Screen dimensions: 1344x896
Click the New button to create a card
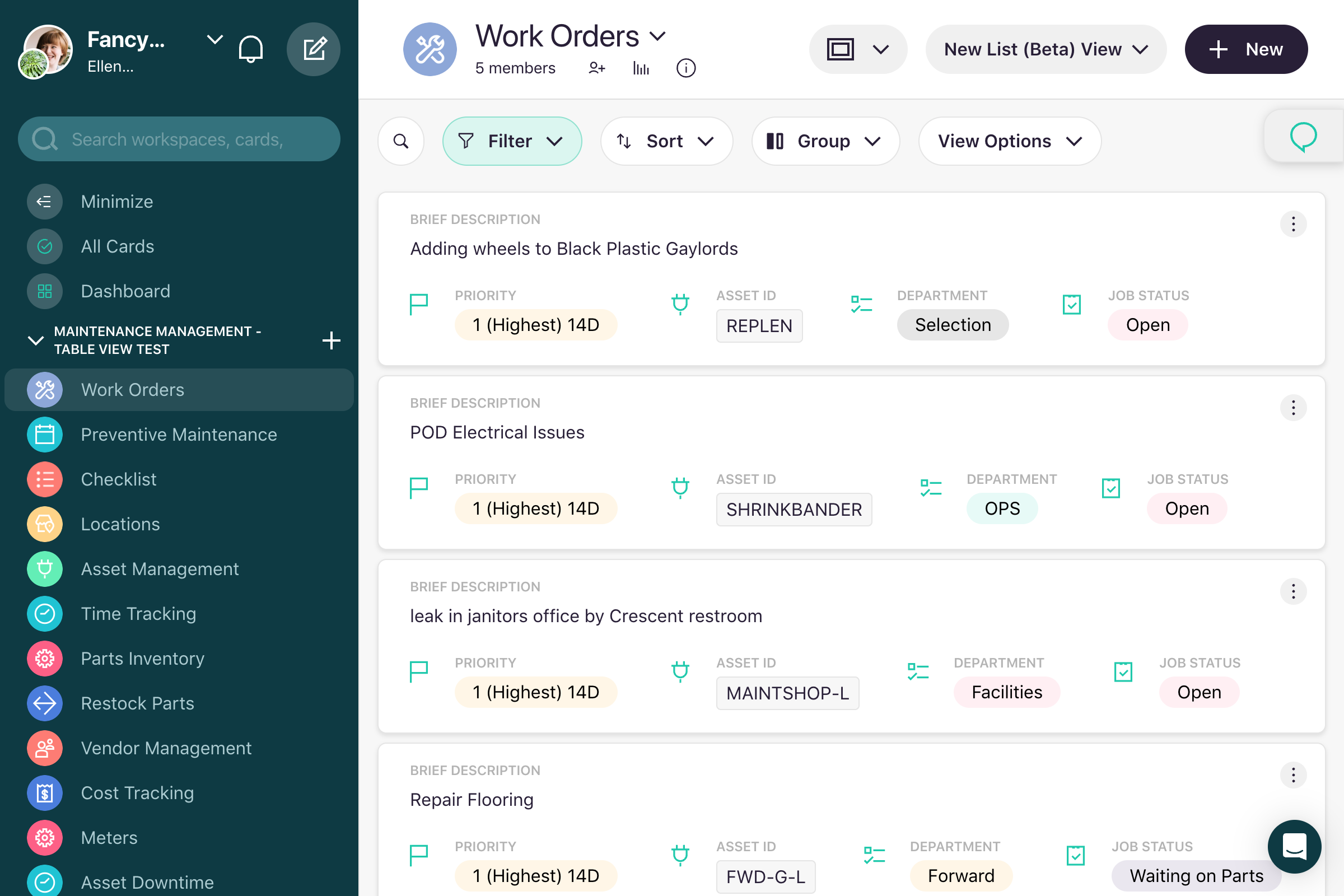[1247, 49]
